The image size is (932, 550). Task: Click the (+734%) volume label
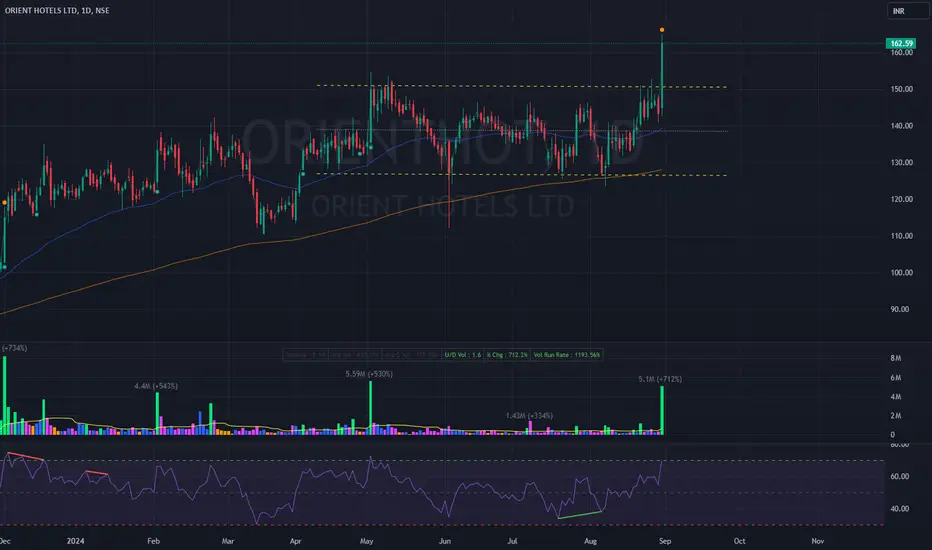pyautogui.click(x=14, y=348)
